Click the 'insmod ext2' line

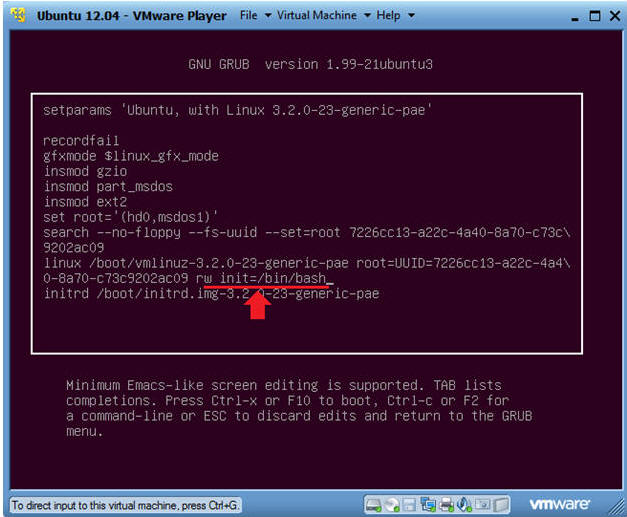[85, 202]
